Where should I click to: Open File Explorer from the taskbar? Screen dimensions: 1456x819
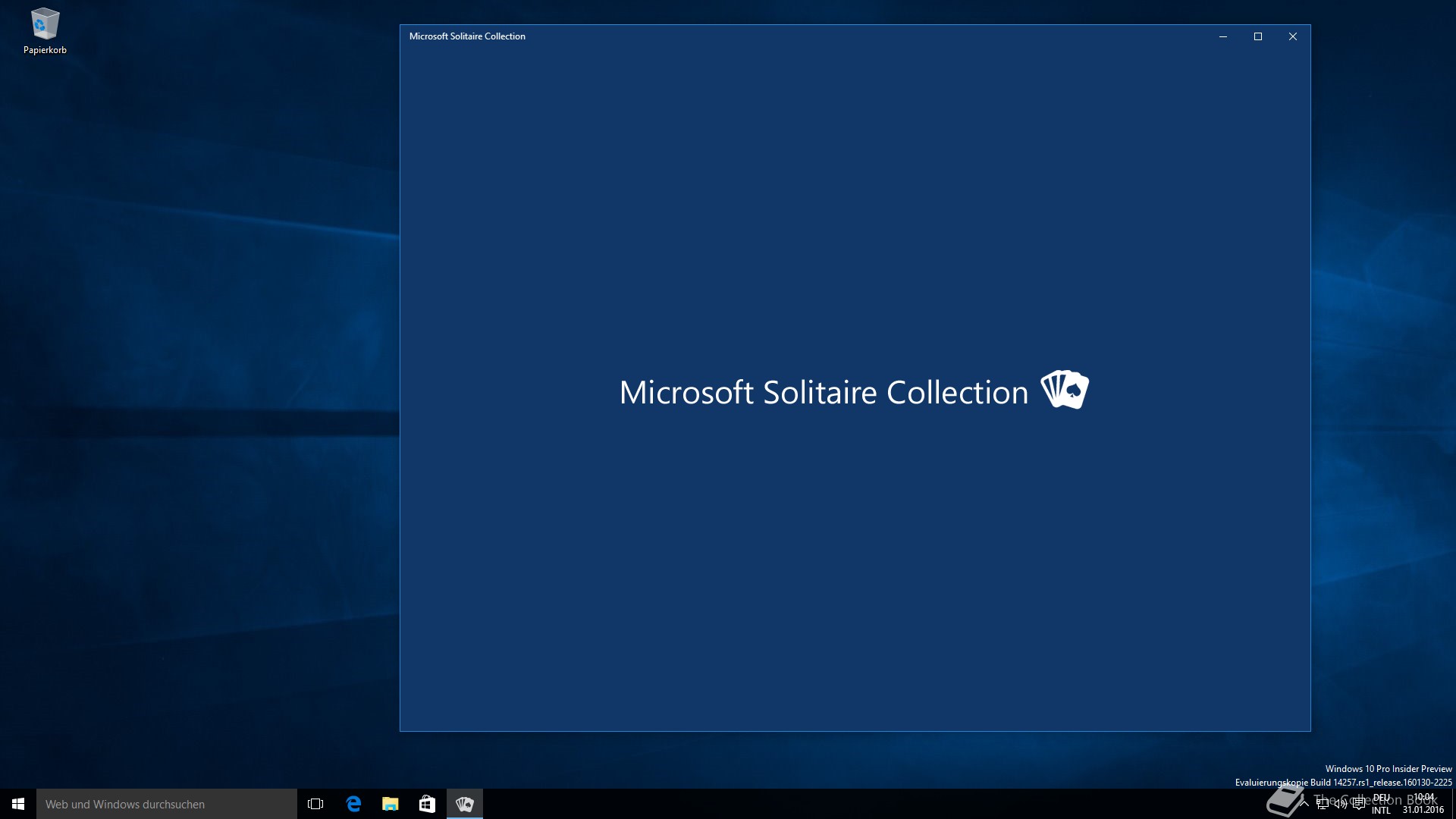pos(390,804)
